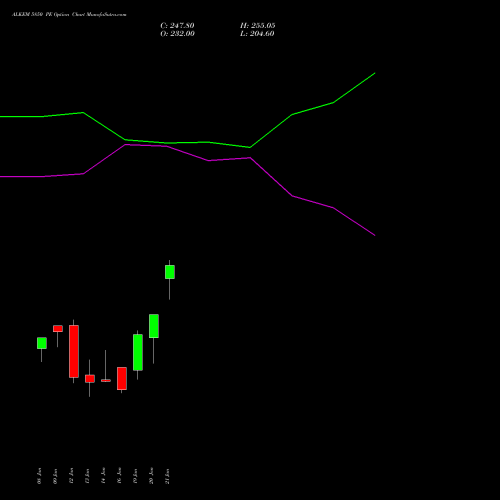Click the thin red doji candle above 14

click(106, 380)
